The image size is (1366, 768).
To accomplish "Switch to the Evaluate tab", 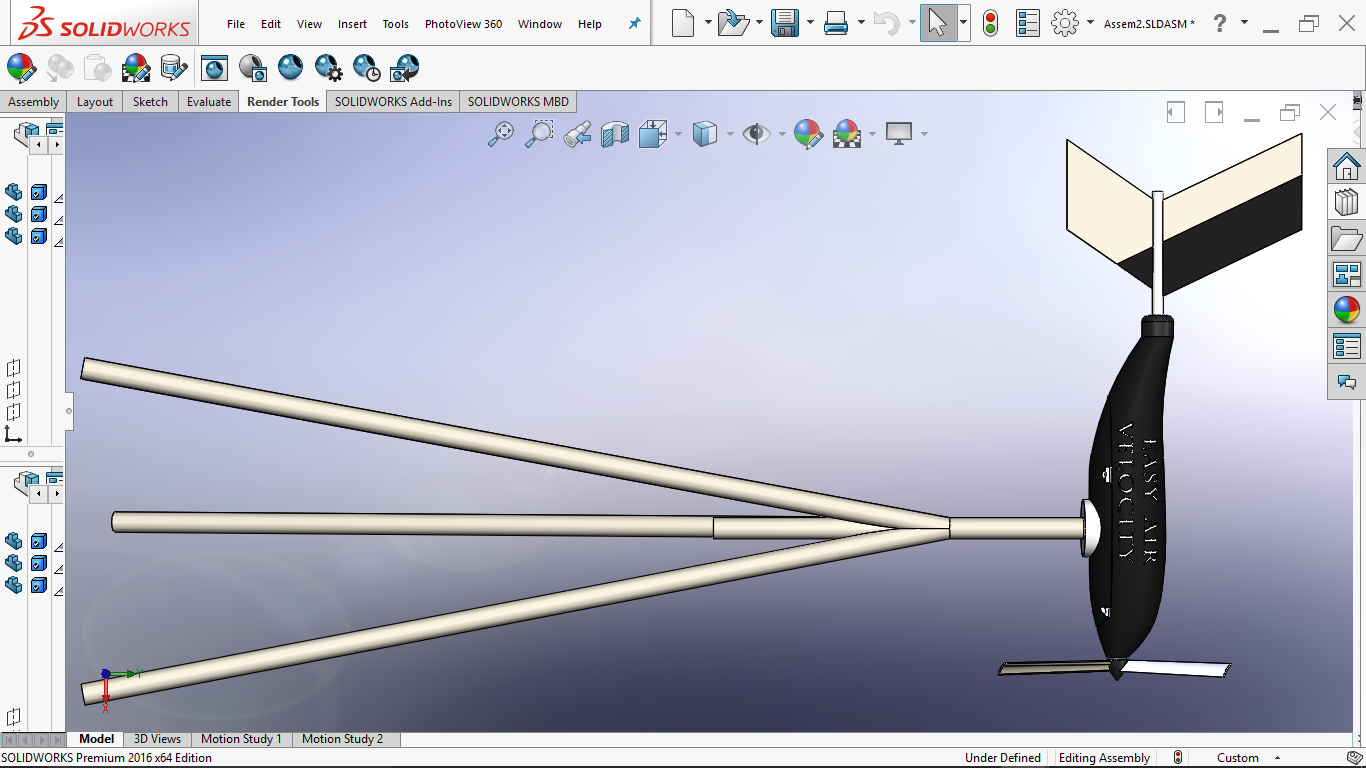I will pyautogui.click(x=209, y=101).
